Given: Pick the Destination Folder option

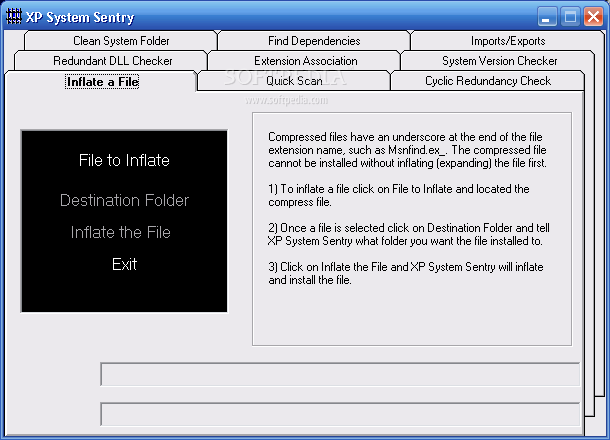Looking at the screenshot, I should point(124,200).
